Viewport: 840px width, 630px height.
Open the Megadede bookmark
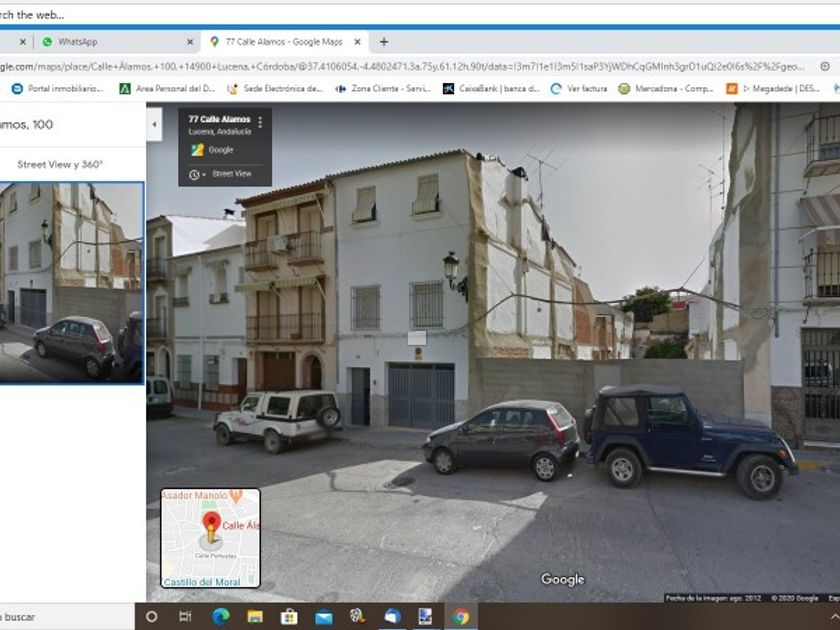(x=774, y=88)
